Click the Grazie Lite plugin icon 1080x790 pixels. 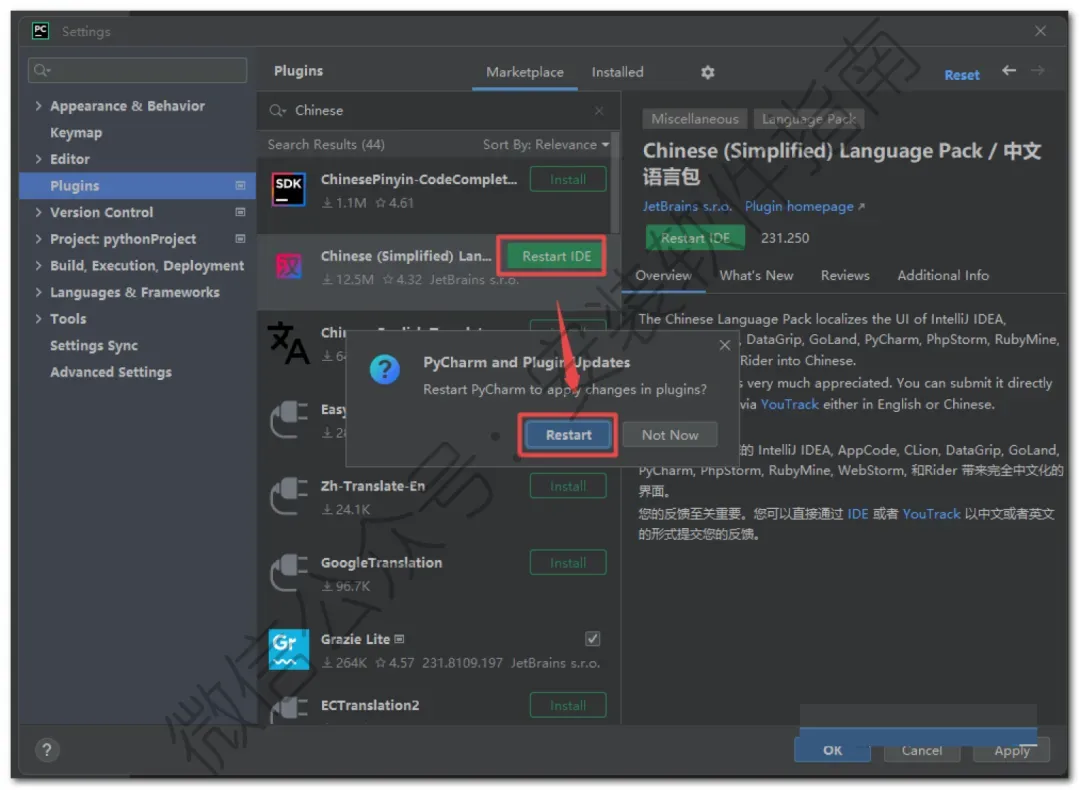click(289, 649)
